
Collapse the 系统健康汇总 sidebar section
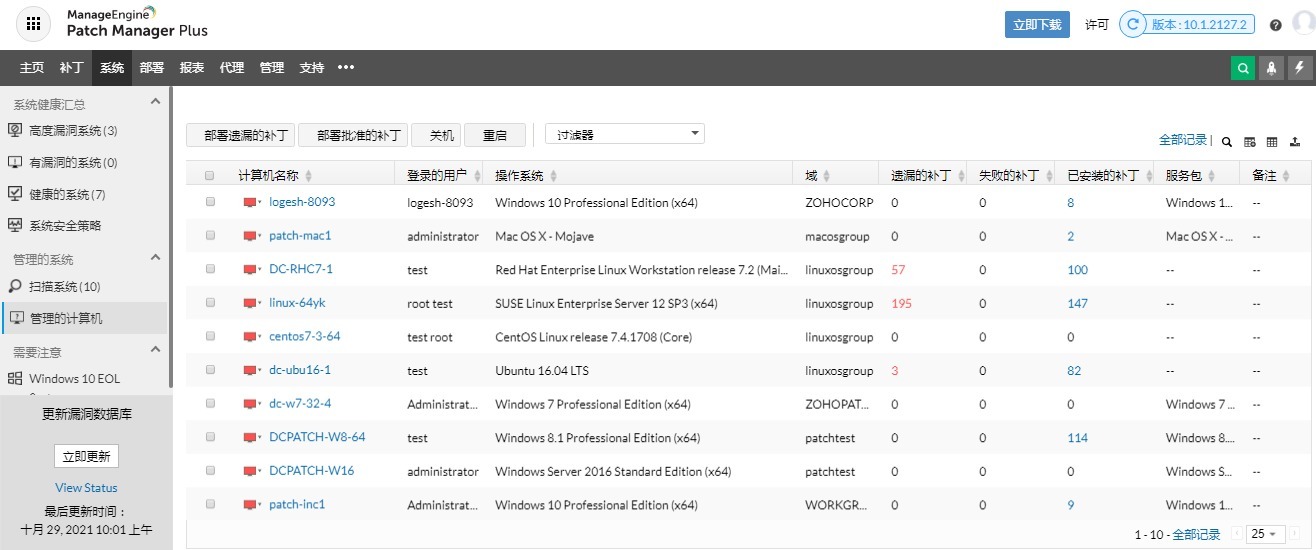tap(155, 103)
